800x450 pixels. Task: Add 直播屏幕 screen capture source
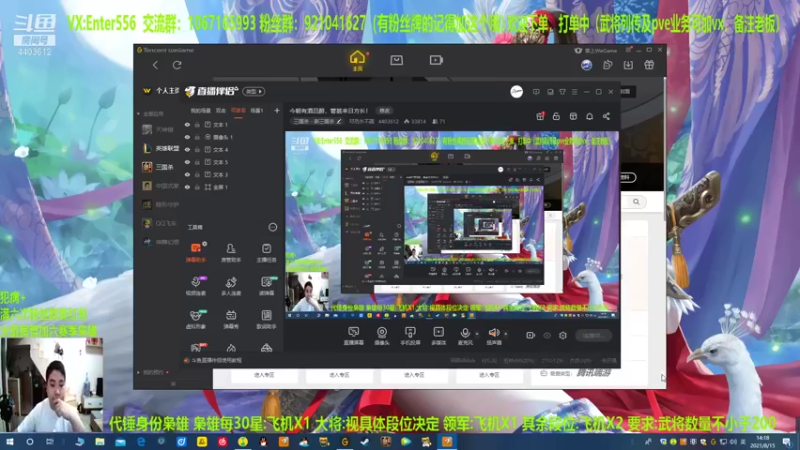coord(354,336)
